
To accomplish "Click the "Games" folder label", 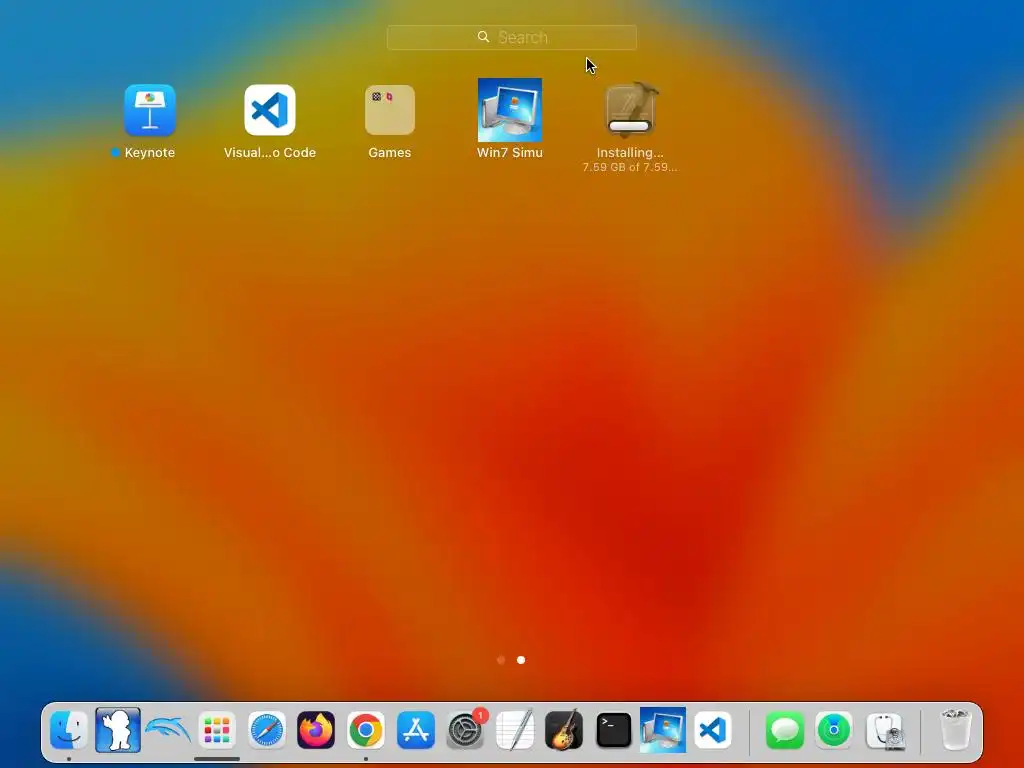I will 390,152.
